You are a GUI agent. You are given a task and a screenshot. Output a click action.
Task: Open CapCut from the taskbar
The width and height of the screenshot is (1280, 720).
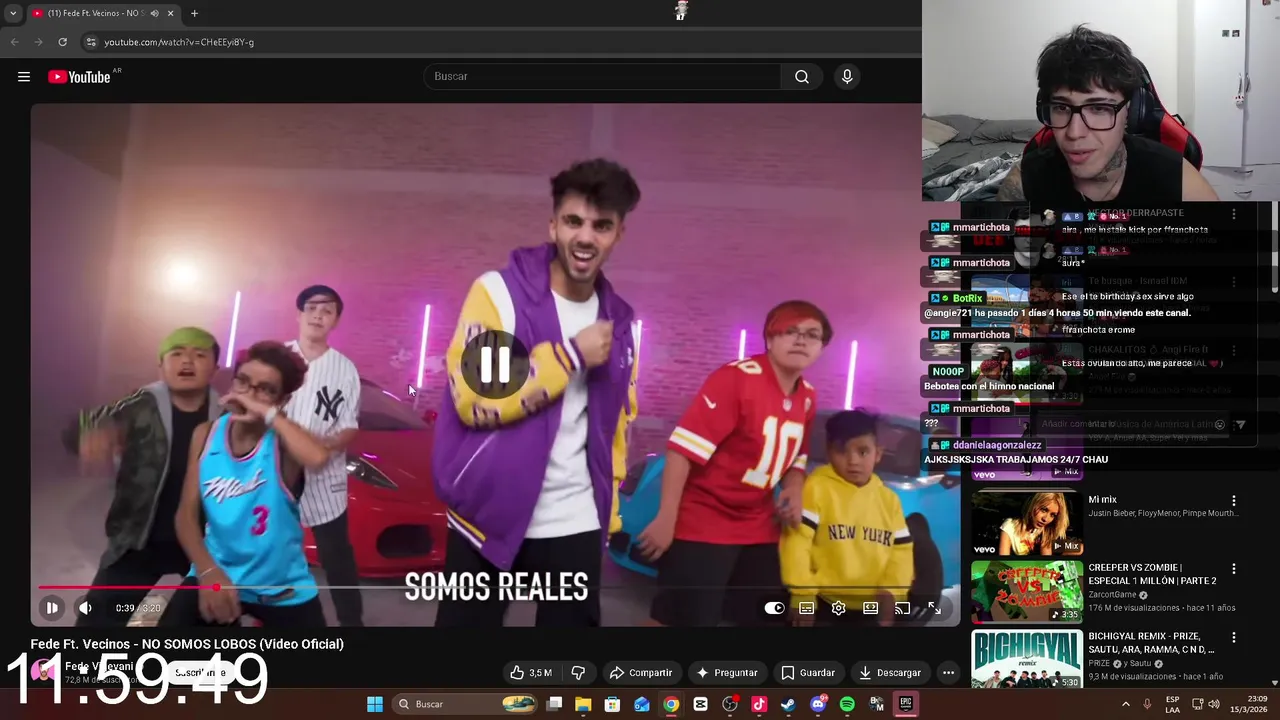(x=700, y=704)
